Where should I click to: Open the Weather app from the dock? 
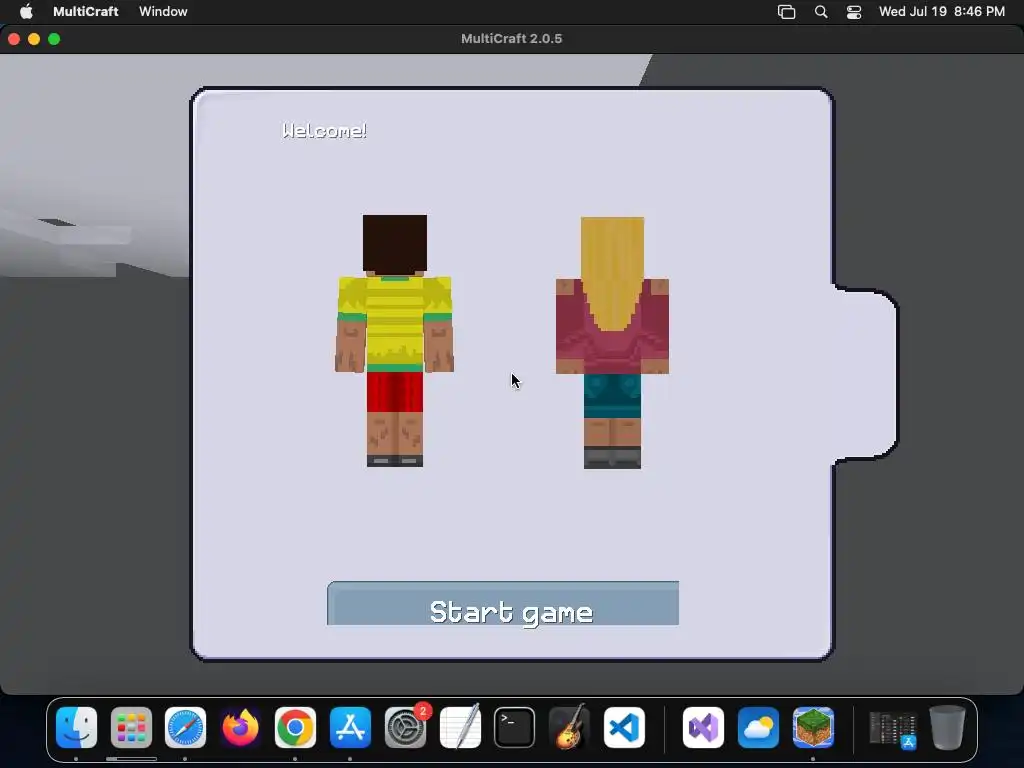click(758, 728)
